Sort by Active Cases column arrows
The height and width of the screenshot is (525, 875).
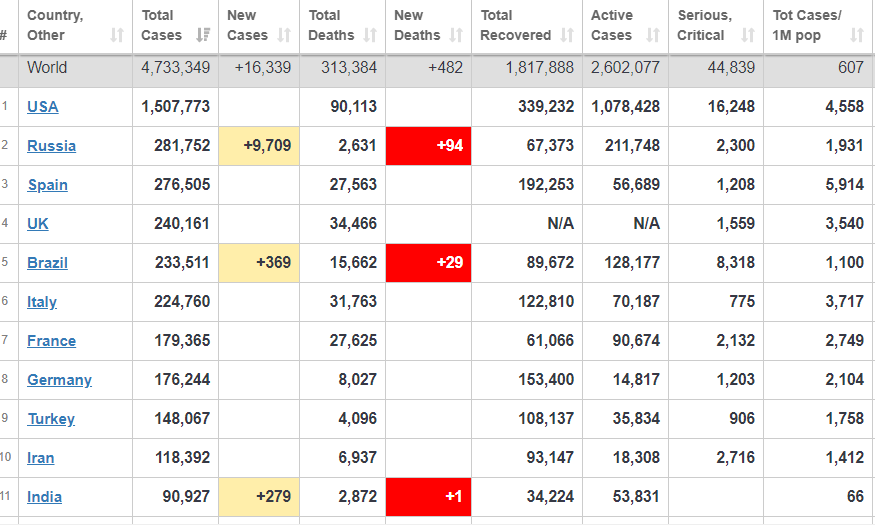653,35
